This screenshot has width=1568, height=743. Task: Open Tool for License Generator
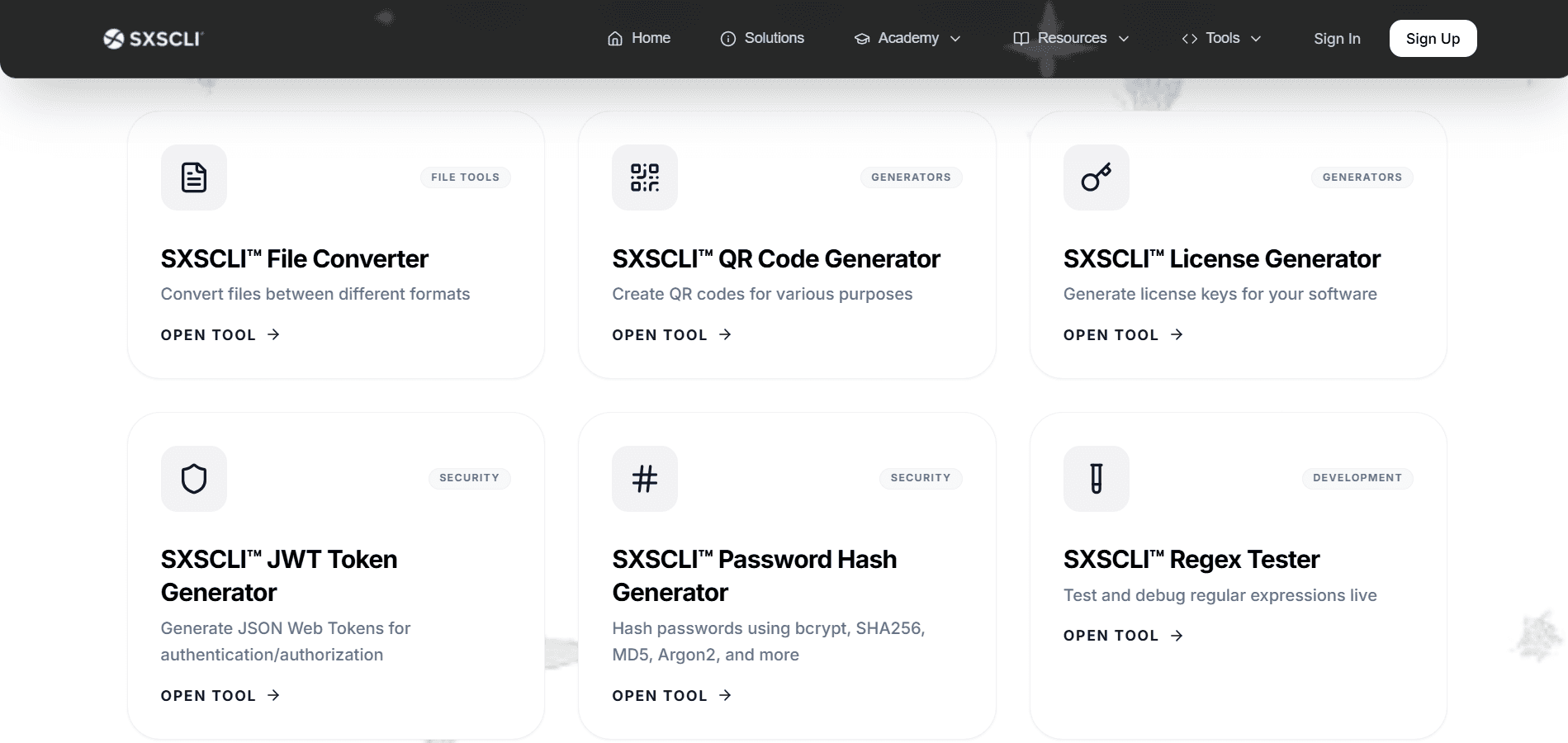pyautogui.click(x=1111, y=334)
